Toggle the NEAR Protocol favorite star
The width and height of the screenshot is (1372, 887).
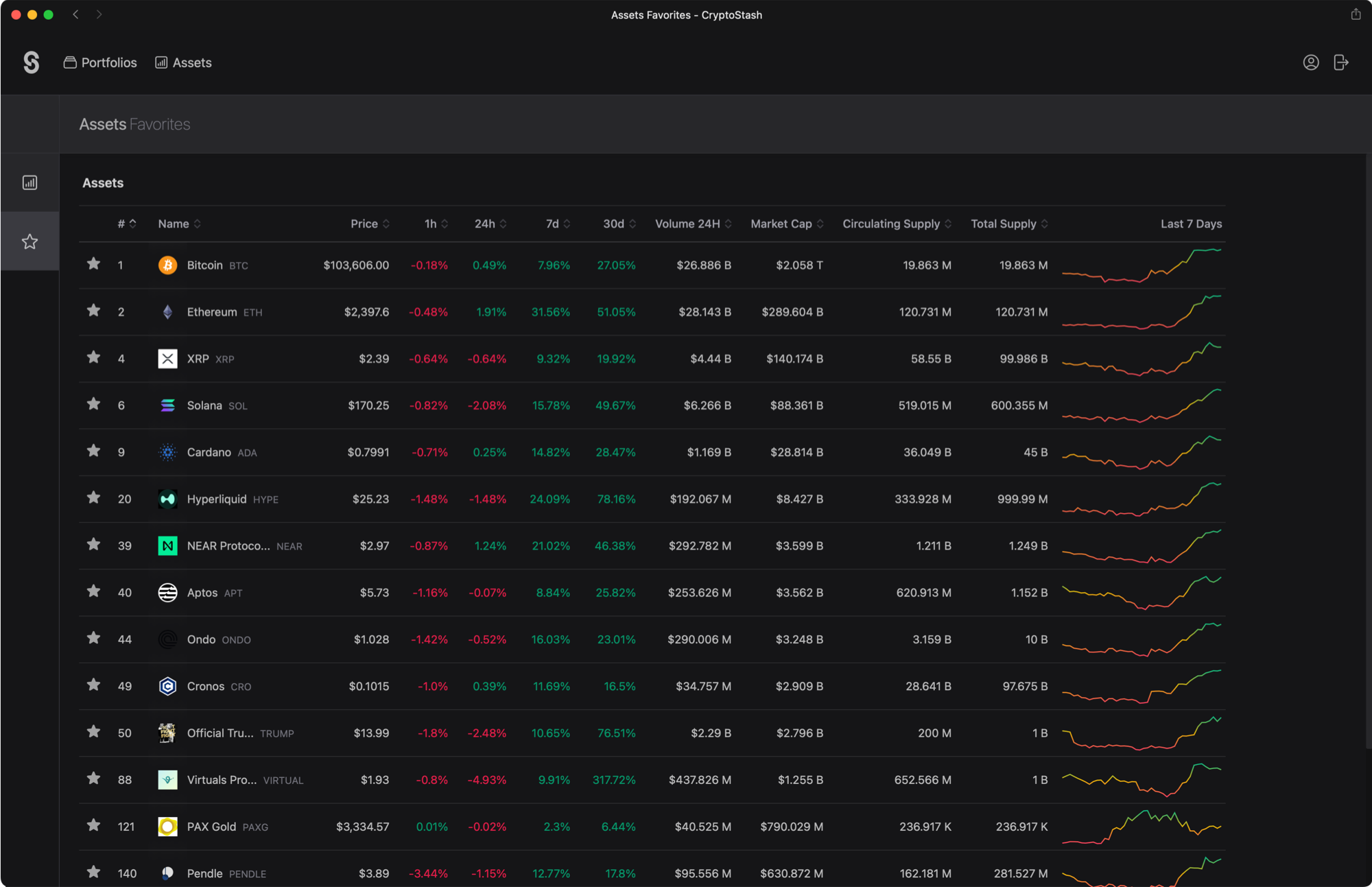pos(94,544)
